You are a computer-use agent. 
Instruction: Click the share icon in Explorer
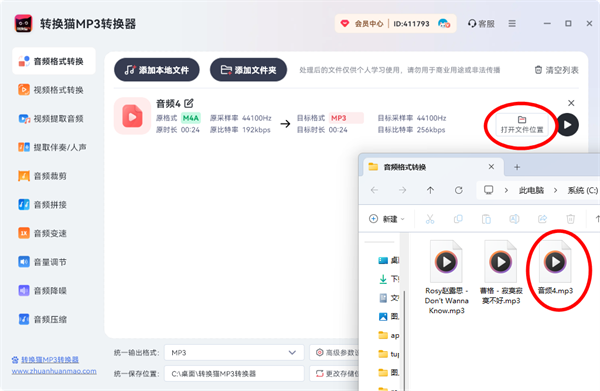[542, 219]
